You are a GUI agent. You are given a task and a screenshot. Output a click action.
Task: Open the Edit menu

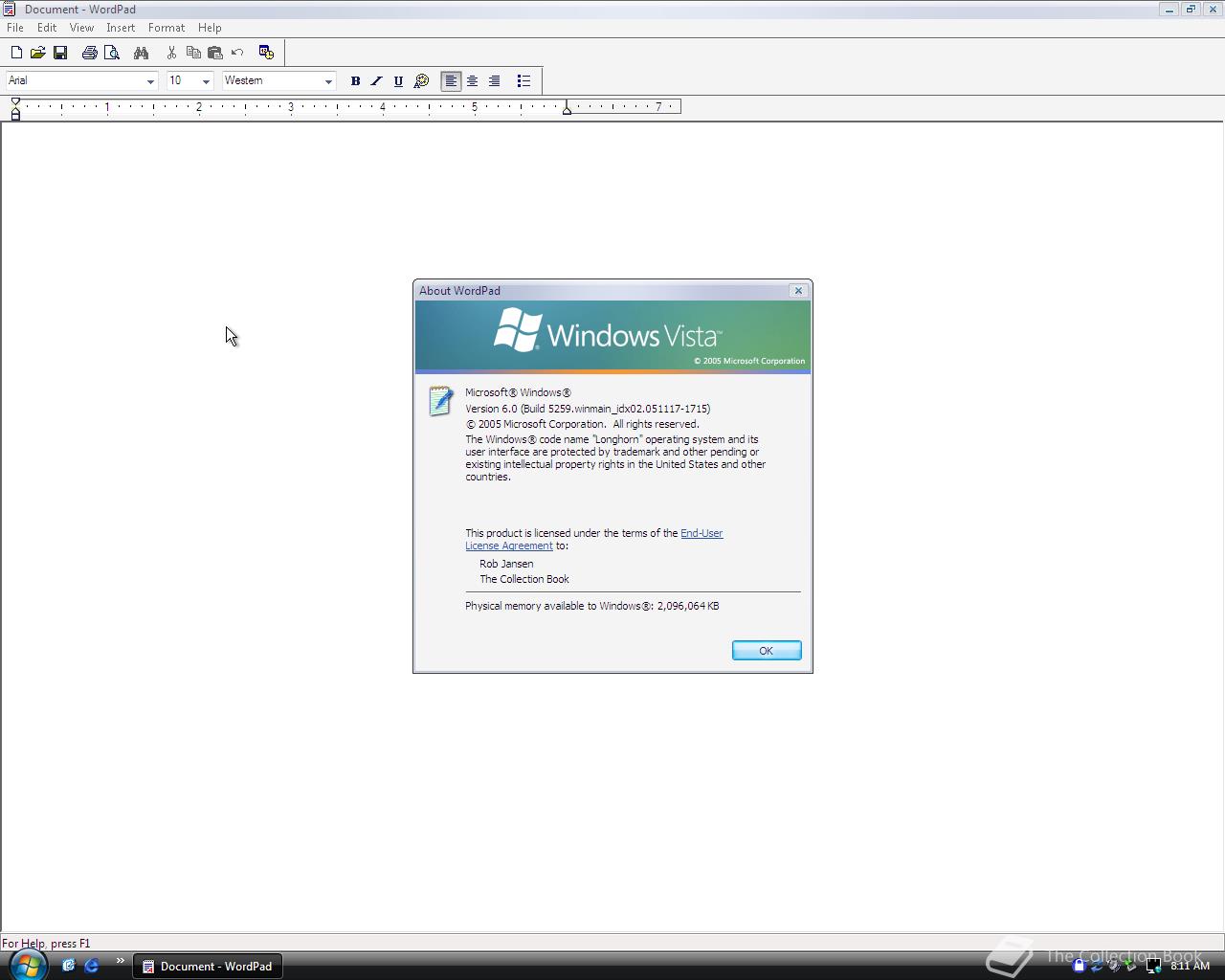(47, 28)
